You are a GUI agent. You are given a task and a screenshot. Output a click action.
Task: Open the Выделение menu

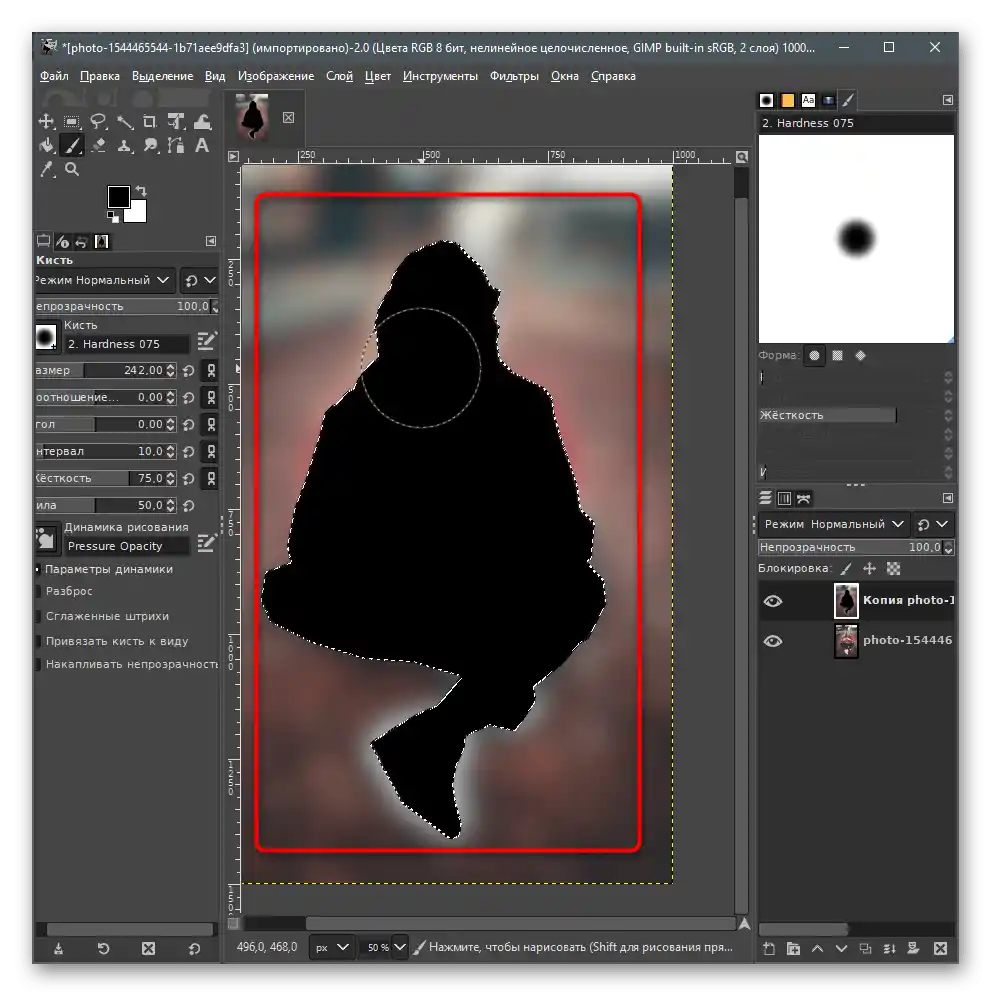coord(162,76)
